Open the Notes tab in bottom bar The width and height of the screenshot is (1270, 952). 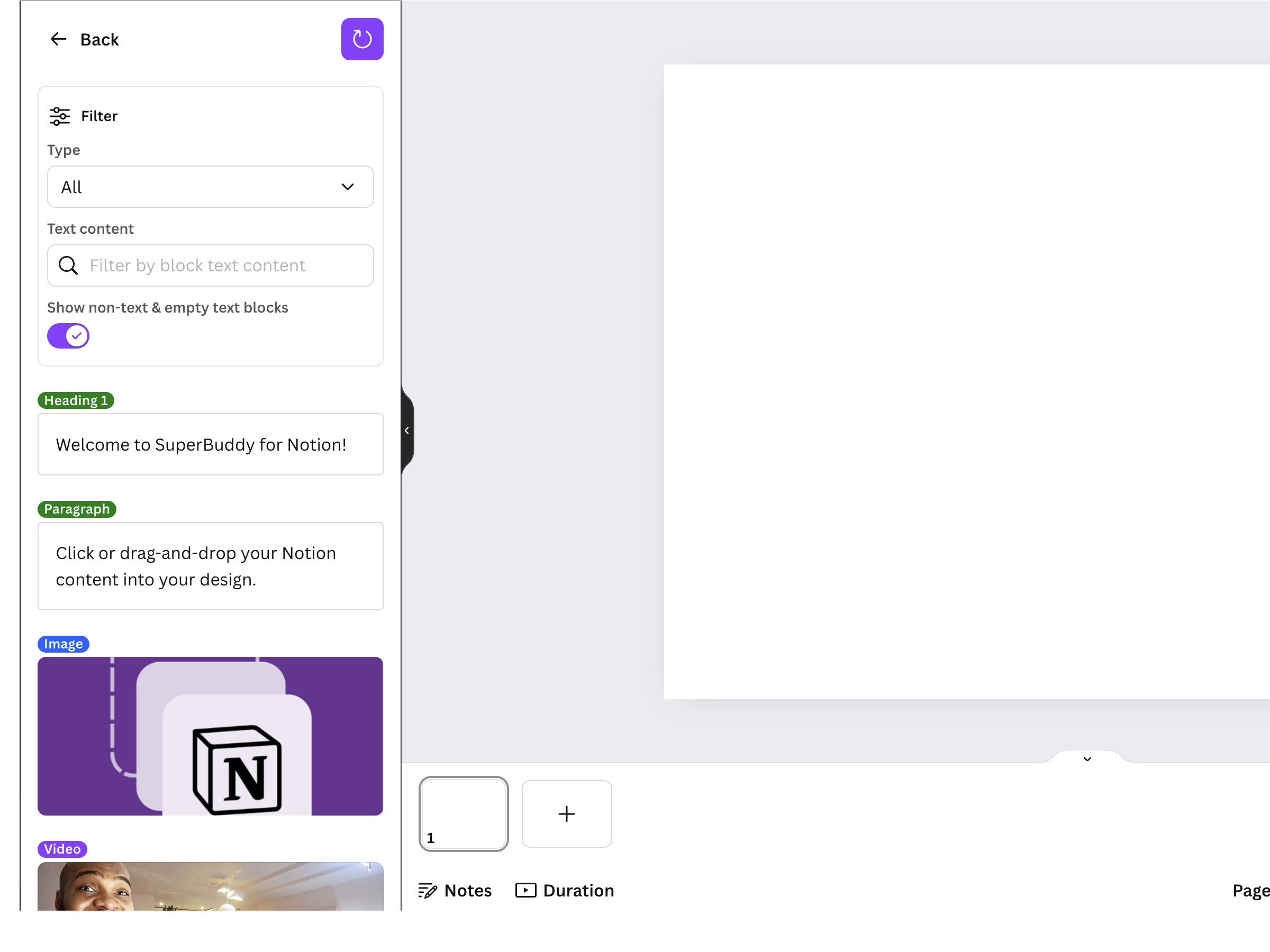click(468, 890)
